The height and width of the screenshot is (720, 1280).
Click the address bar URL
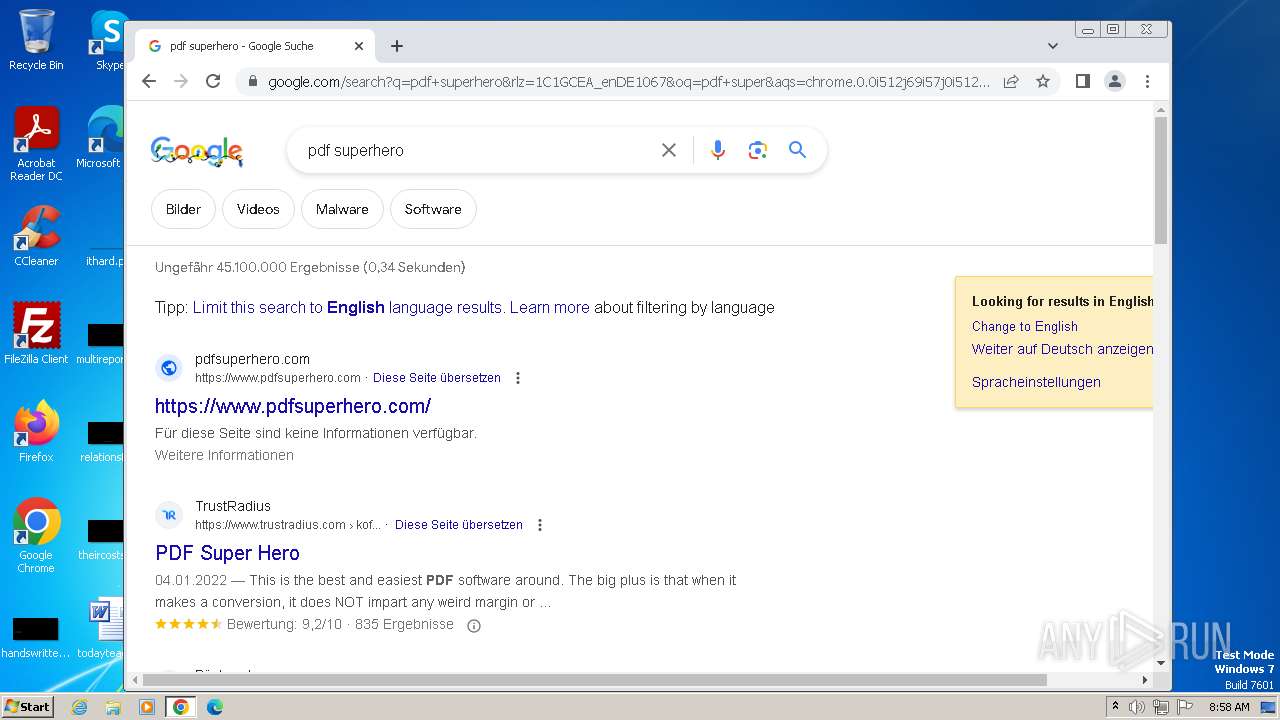(629, 82)
